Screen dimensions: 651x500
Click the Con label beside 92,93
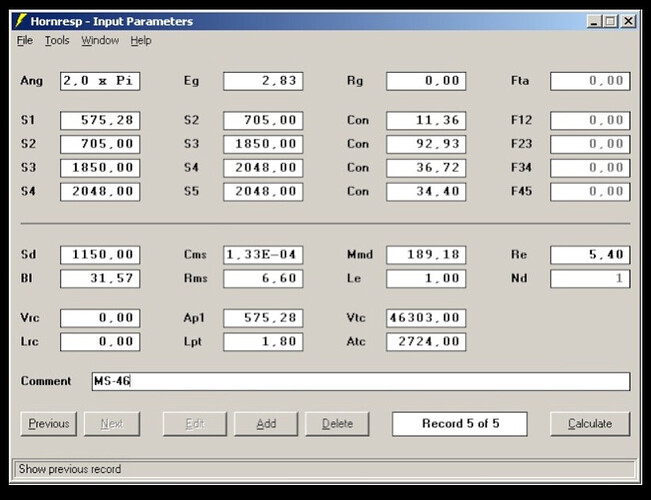click(x=358, y=144)
